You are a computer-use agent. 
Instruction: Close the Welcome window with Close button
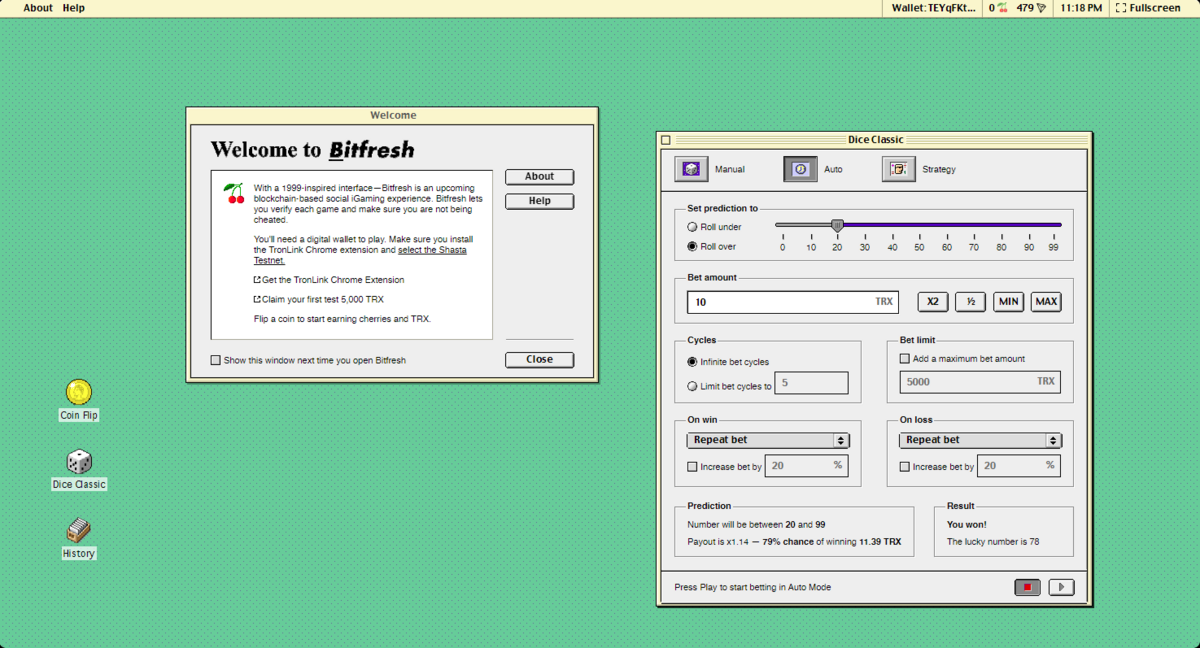point(539,360)
